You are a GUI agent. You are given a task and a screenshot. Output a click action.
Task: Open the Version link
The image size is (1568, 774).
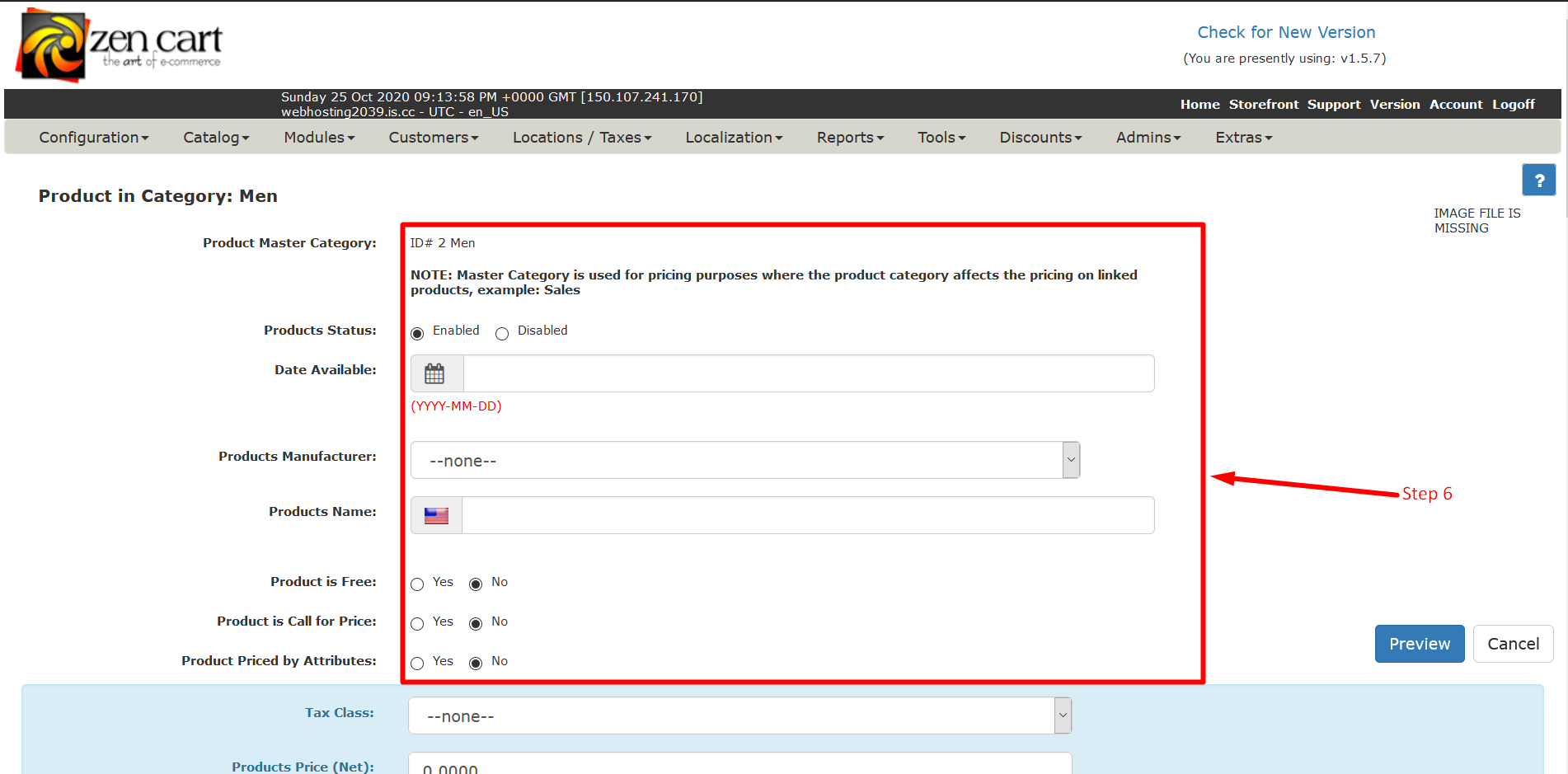[x=1395, y=105]
